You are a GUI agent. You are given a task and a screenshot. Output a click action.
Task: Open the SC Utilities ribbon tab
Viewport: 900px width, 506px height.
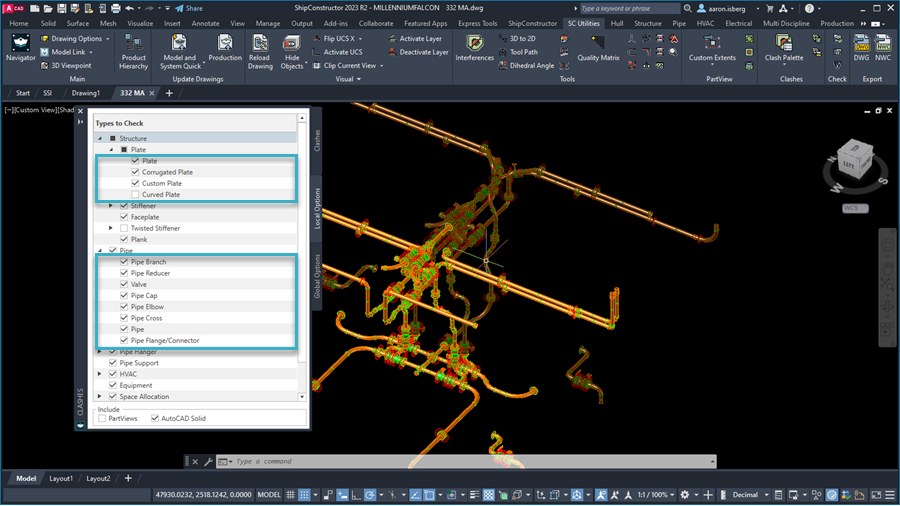click(x=583, y=24)
